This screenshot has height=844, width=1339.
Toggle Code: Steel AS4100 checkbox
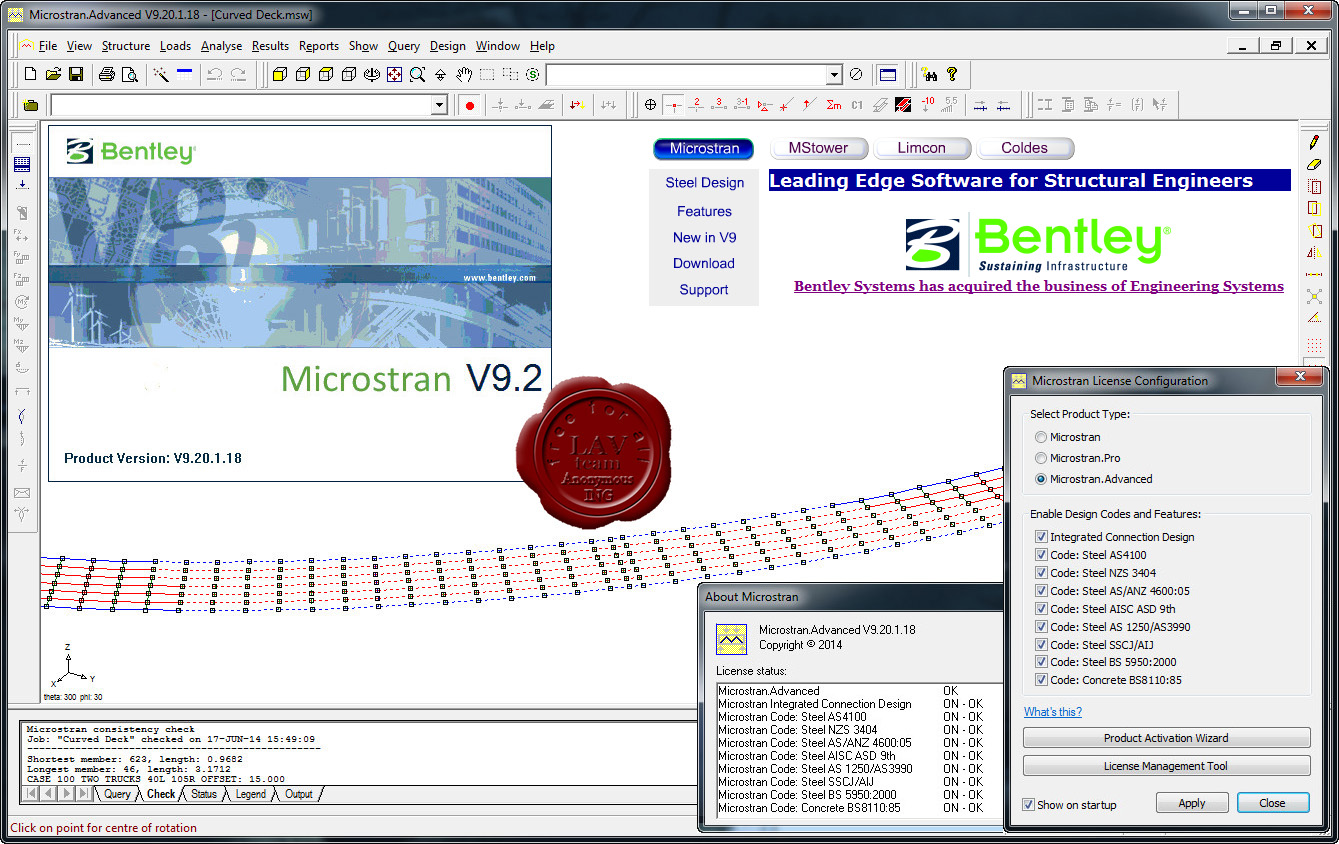(x=1042, y=555)
